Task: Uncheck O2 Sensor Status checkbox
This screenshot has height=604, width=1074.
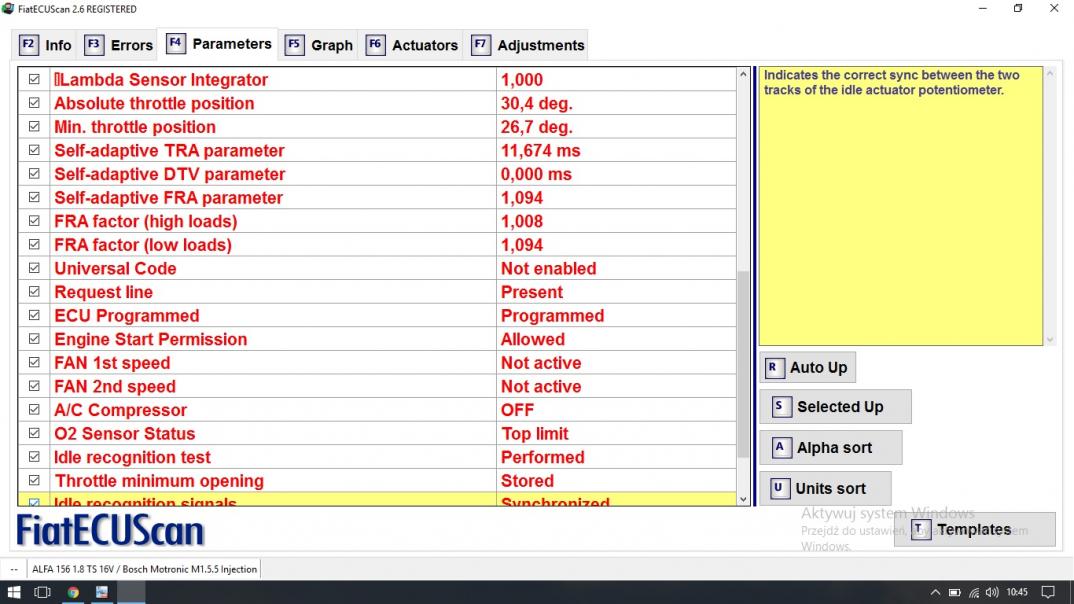Action: coord(34,433)
